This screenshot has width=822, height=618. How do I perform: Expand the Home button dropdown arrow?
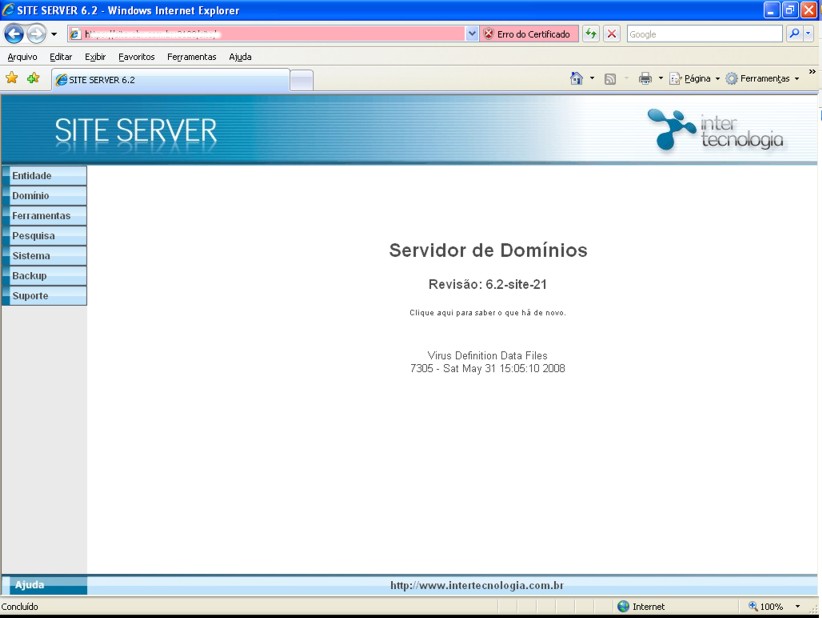(x=592, y=79)
